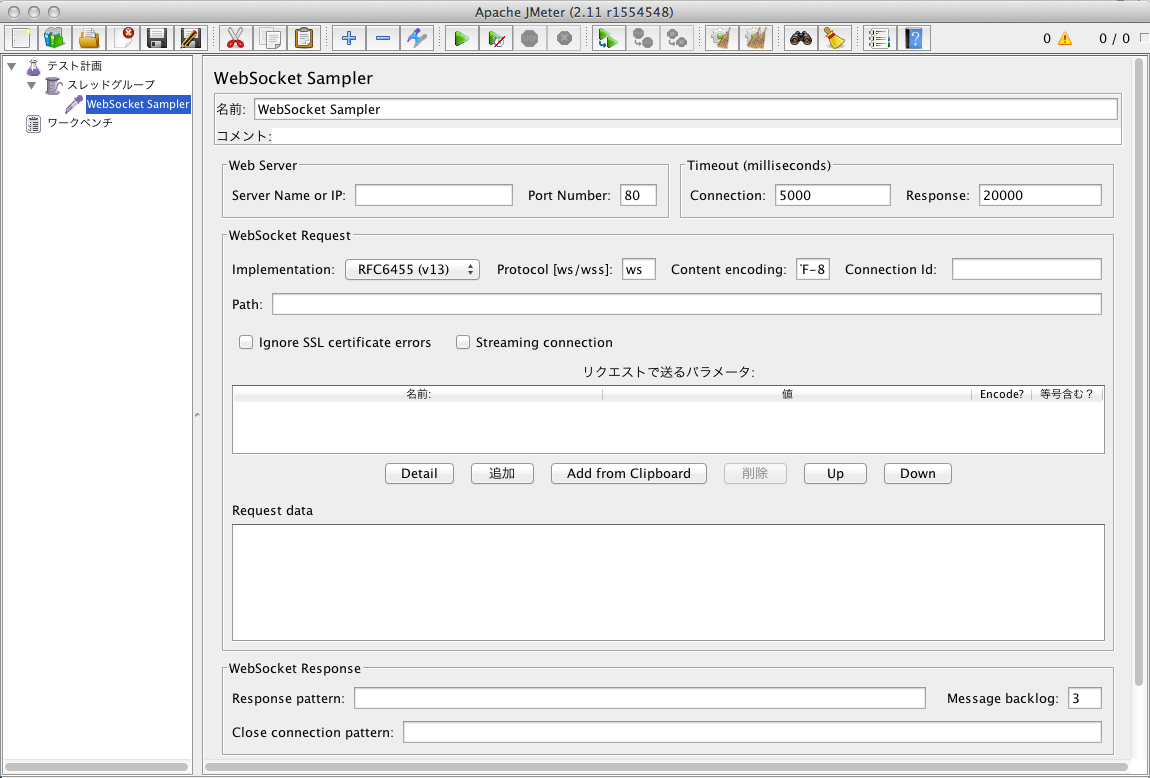Enable Streaming connection
Viewport: 1150px width, 778px height.
coord(463,342)
